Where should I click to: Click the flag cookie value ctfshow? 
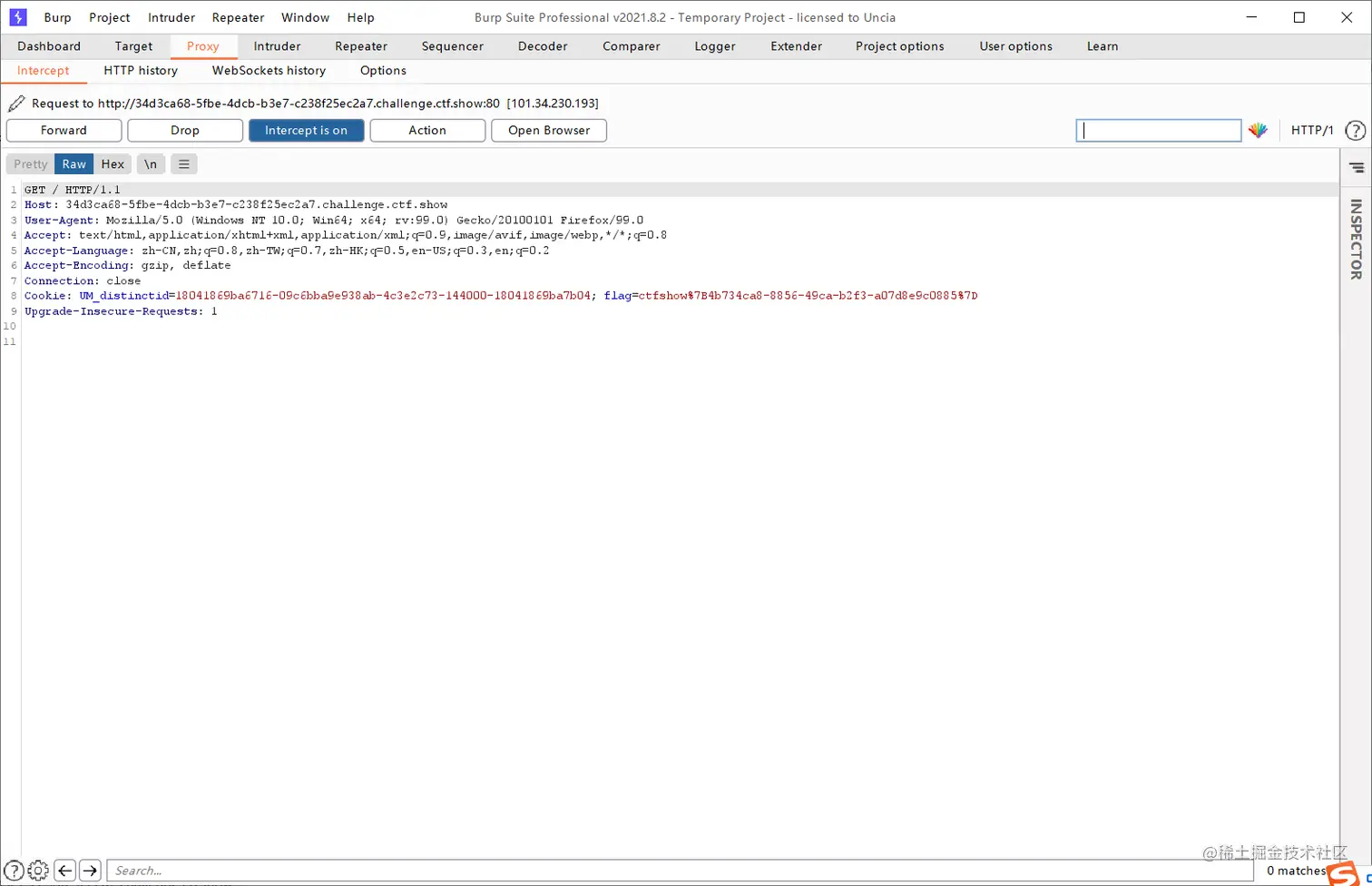pyautogui.click(x=808, y=296)
